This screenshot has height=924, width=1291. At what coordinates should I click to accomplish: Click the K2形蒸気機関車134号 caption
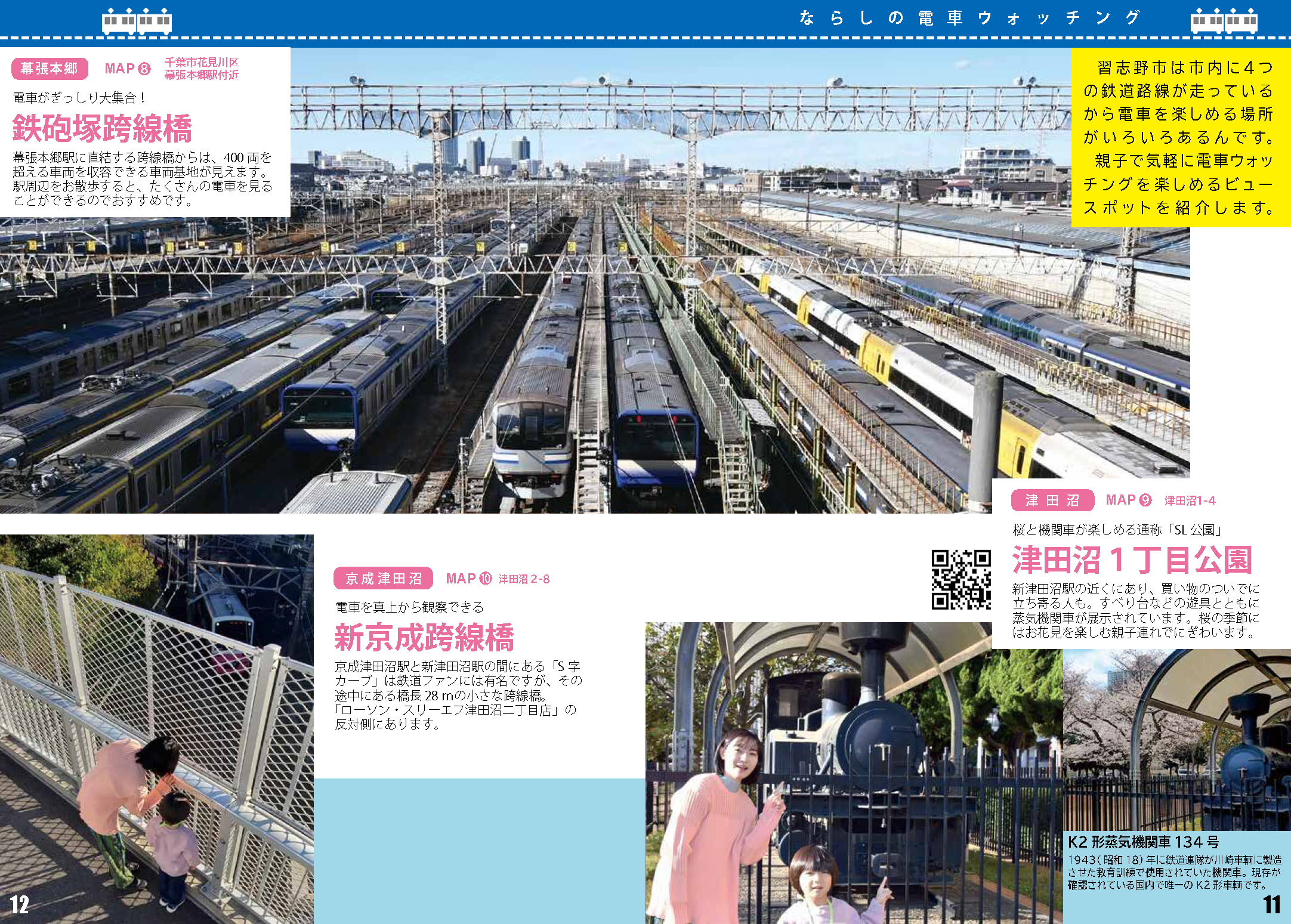tap(1142, 842)
